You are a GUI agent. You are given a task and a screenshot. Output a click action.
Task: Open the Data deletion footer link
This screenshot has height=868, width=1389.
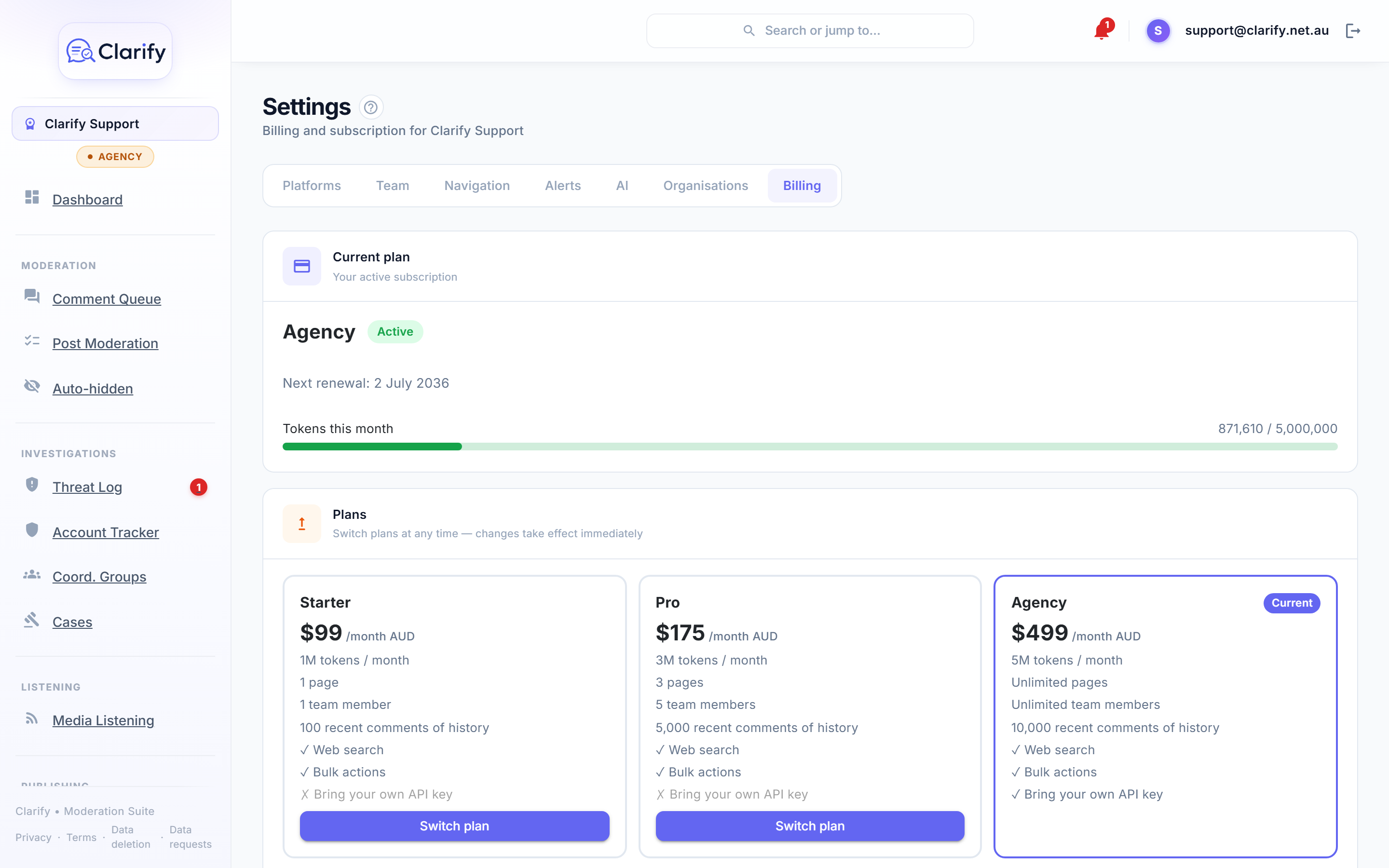[x=131, y=837]
